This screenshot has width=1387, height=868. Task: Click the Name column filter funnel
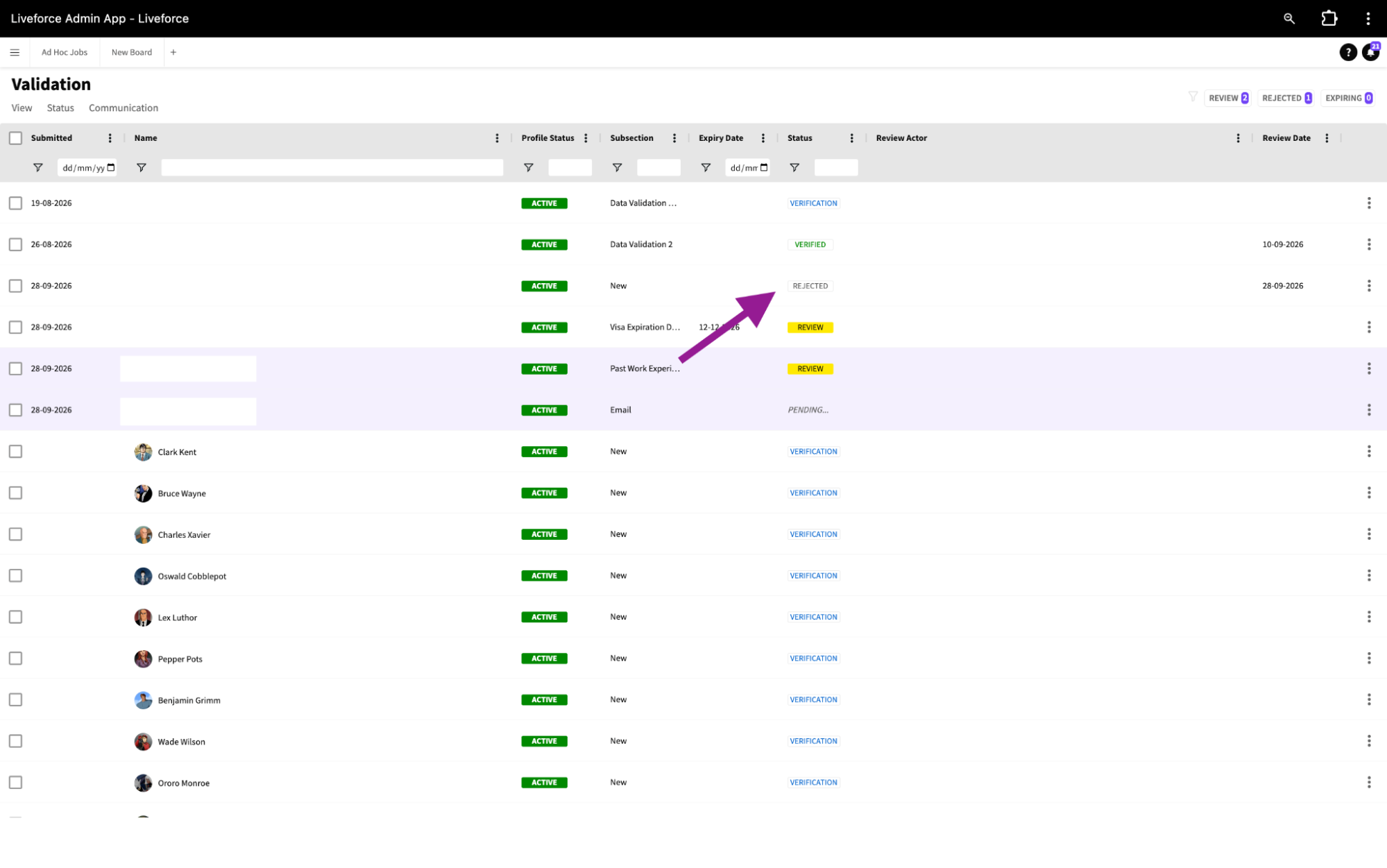(142, 168)
